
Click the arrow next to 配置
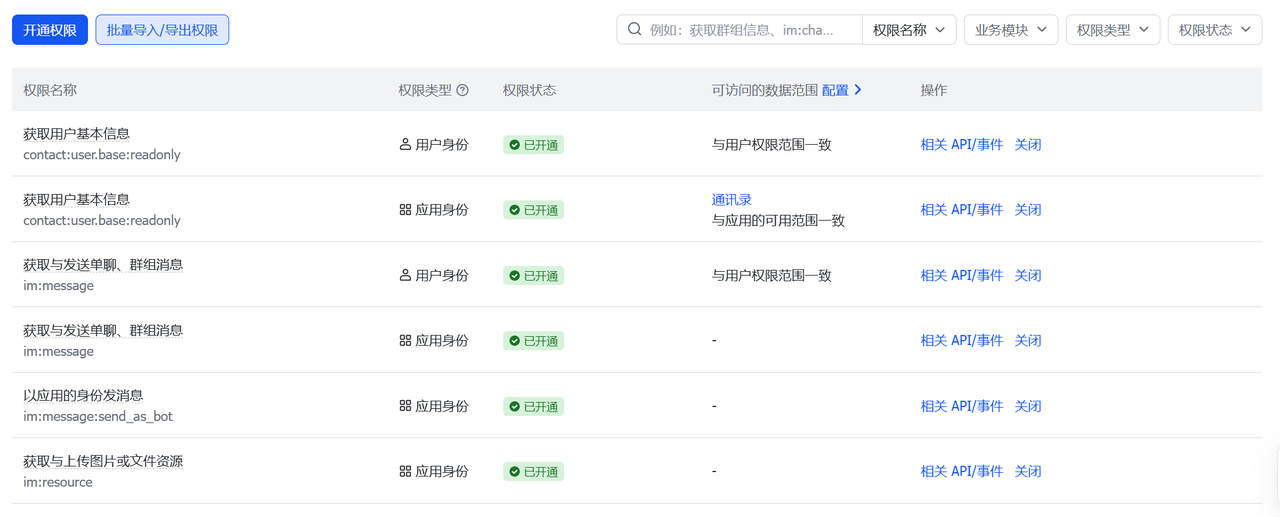(857, 90)
